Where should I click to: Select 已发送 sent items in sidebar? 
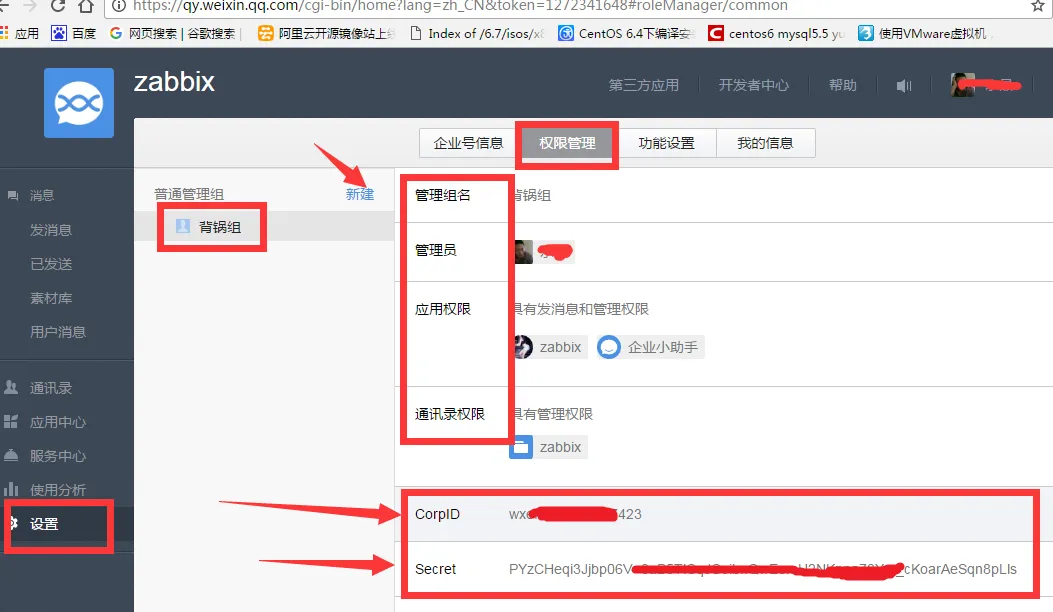(x=51, y=264)
